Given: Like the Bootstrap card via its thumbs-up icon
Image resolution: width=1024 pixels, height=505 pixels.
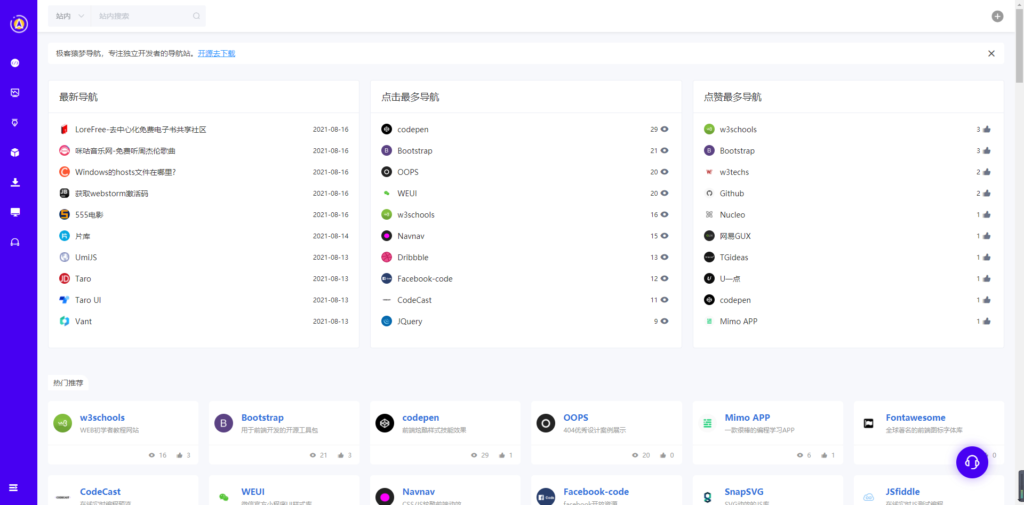Looking at the screenshot, I should tap(340, 455).
